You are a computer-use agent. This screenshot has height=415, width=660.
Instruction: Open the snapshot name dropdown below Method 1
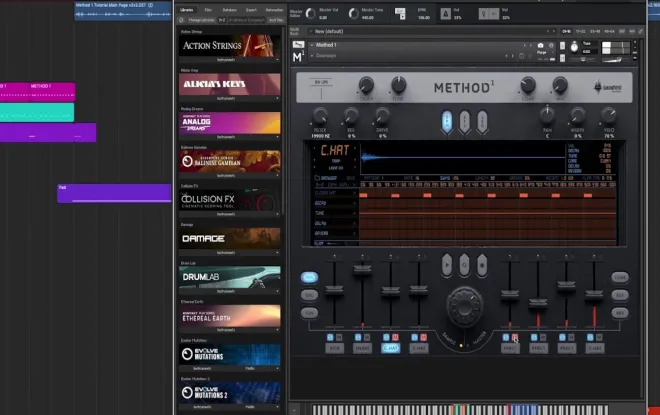point(312,56)
